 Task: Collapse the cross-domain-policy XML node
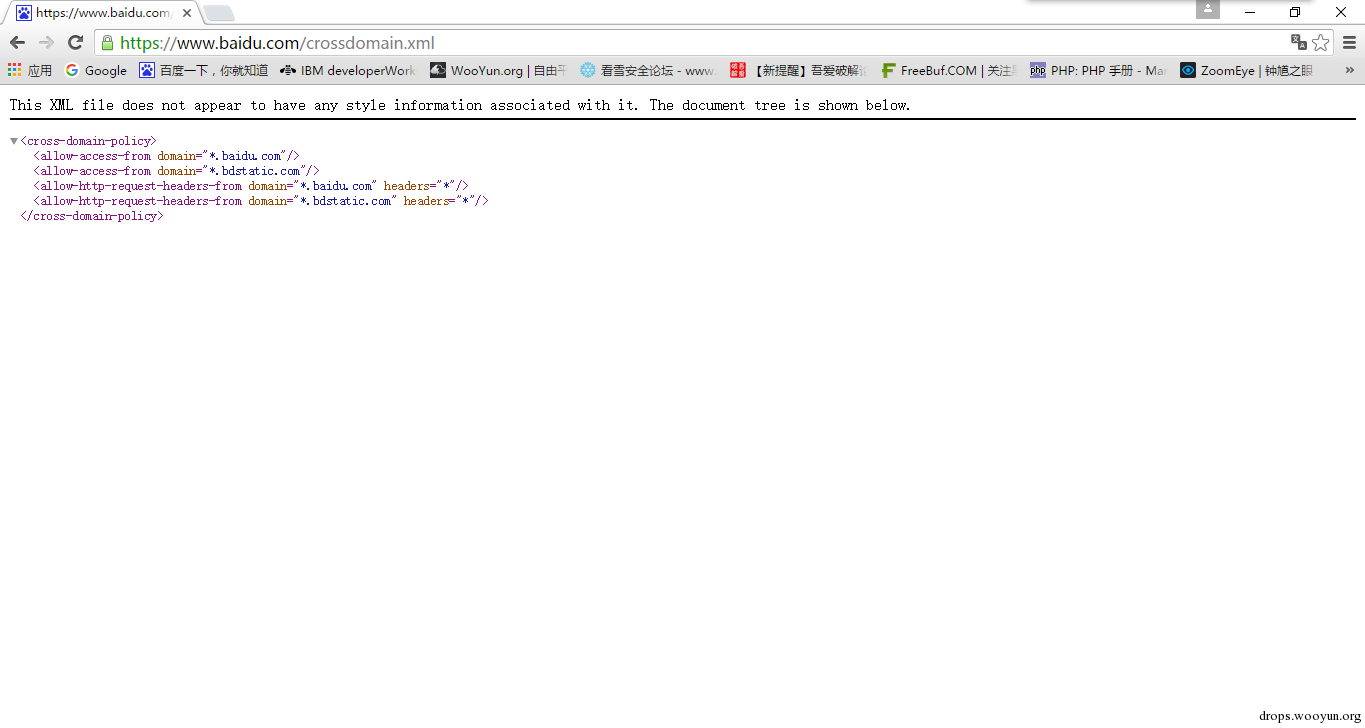click(14, 141)
